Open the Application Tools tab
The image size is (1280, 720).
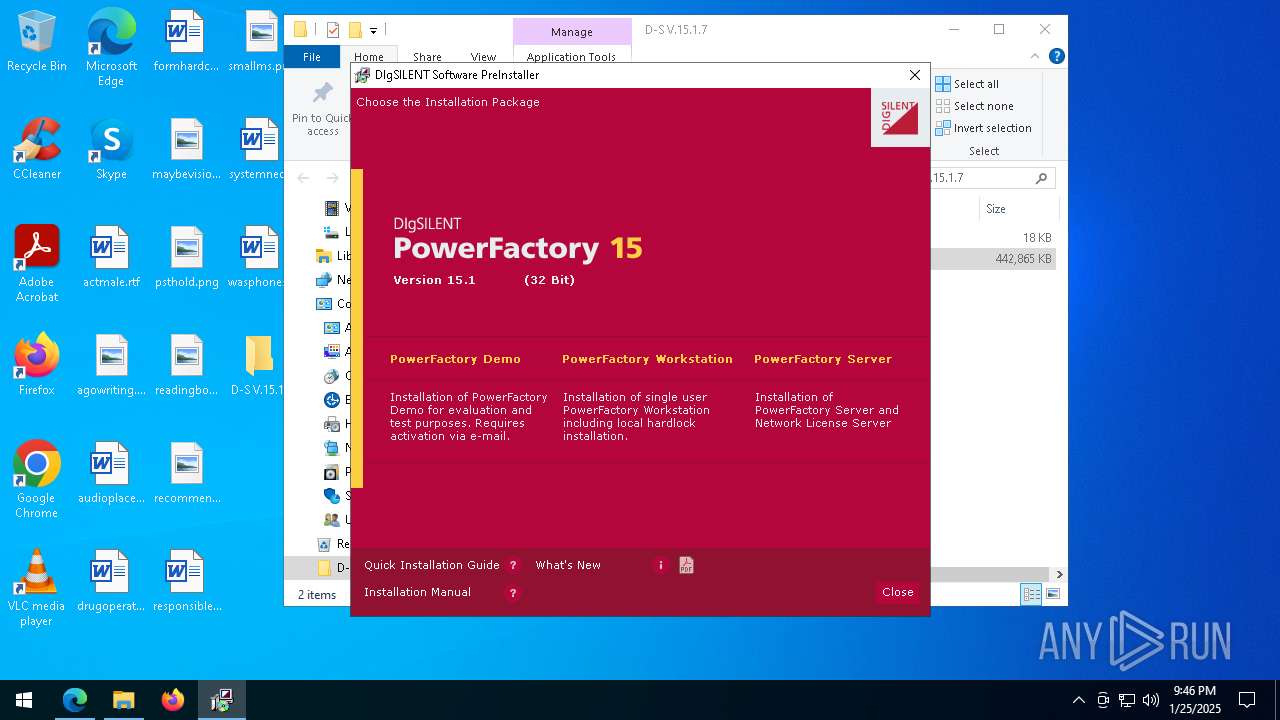click(571, 57)
